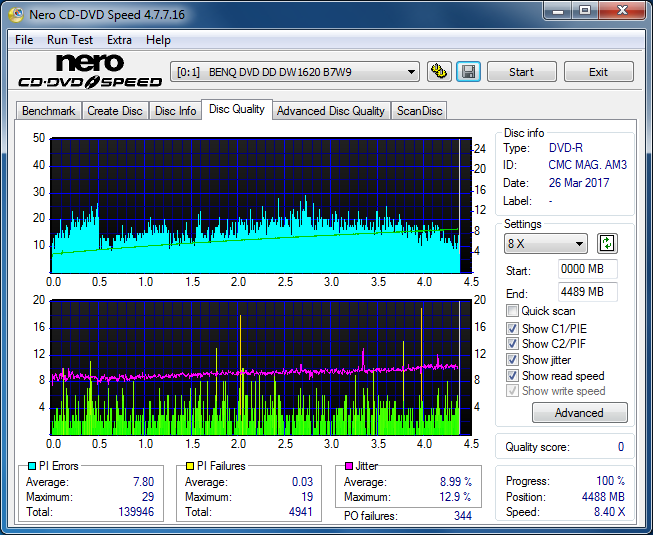
Task: Select the Disc Quality tab
Action: tap(237, 109)
